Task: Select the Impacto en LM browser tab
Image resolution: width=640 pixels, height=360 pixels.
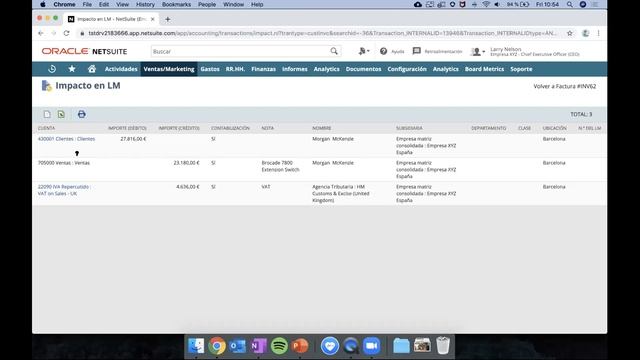Action: [111, 19]
